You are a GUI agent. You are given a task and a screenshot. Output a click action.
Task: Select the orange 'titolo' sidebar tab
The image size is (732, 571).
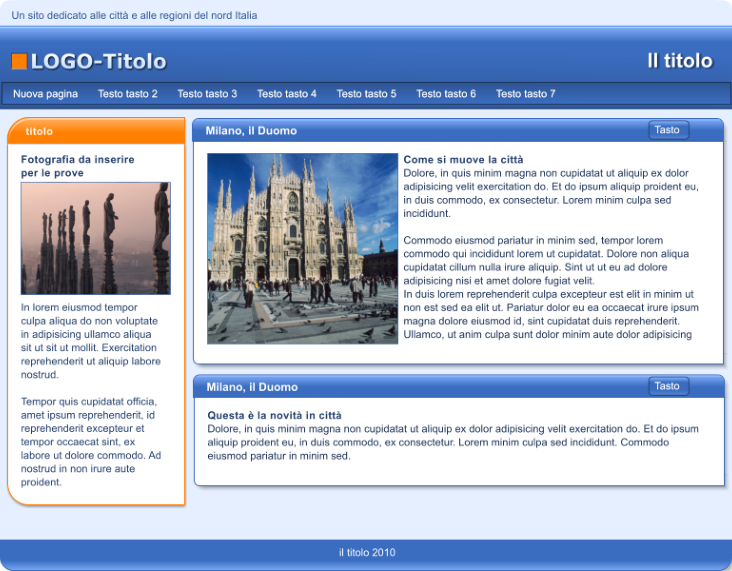(40, 131)
